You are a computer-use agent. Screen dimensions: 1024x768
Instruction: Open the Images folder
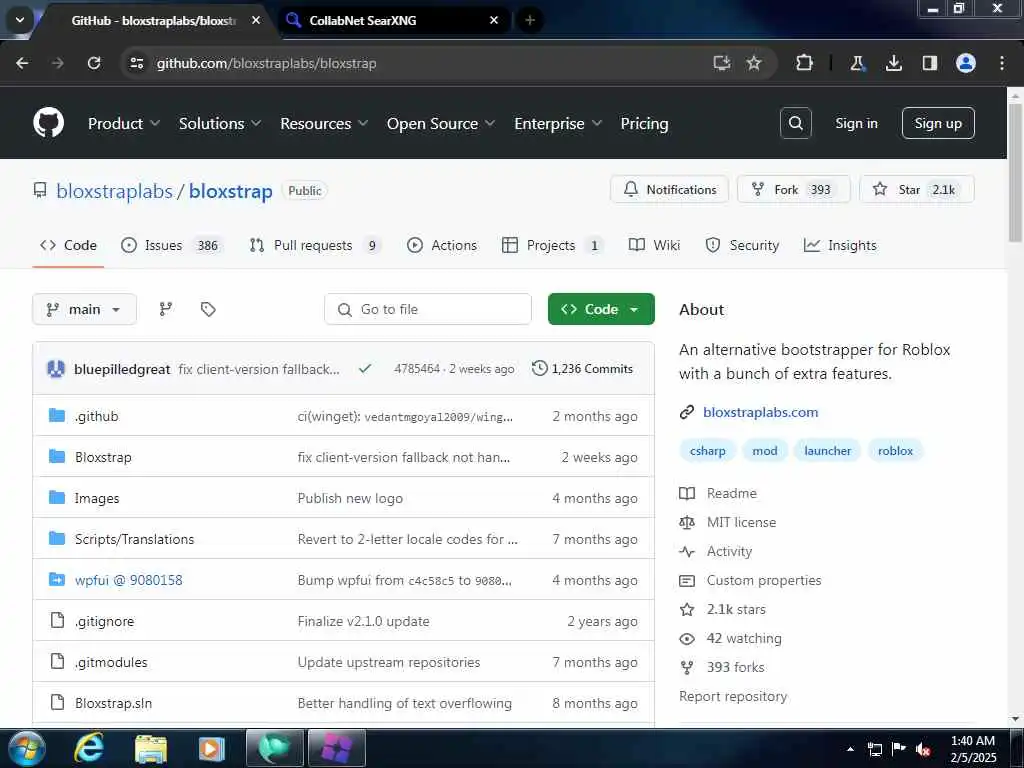(97, 498)
